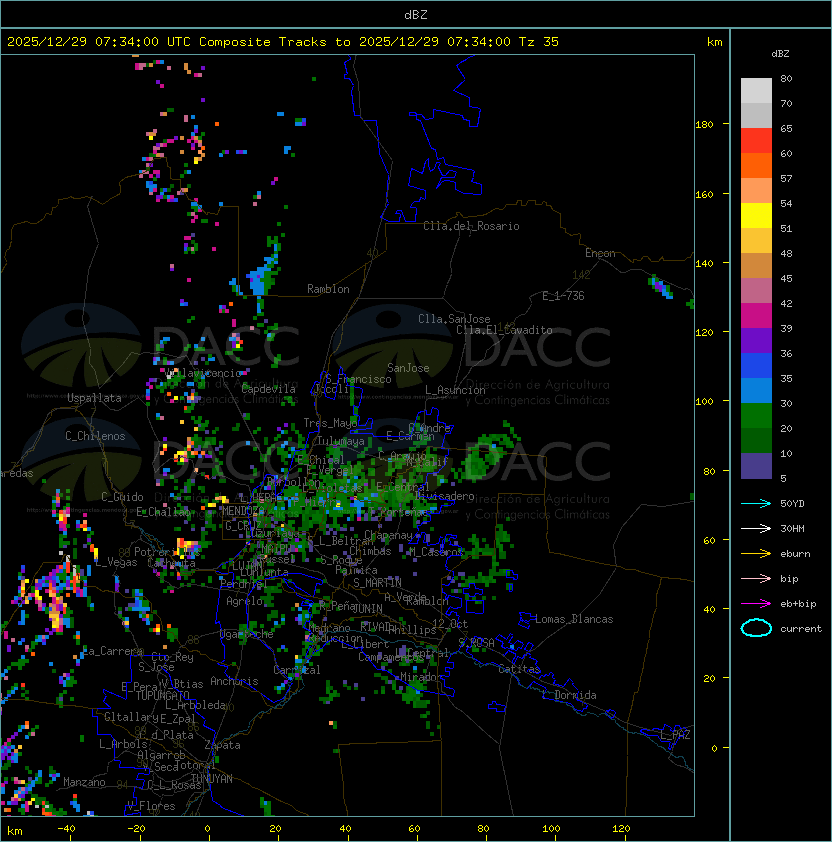Click the Encon place label
832x842 pixels.
pos(600,253)
